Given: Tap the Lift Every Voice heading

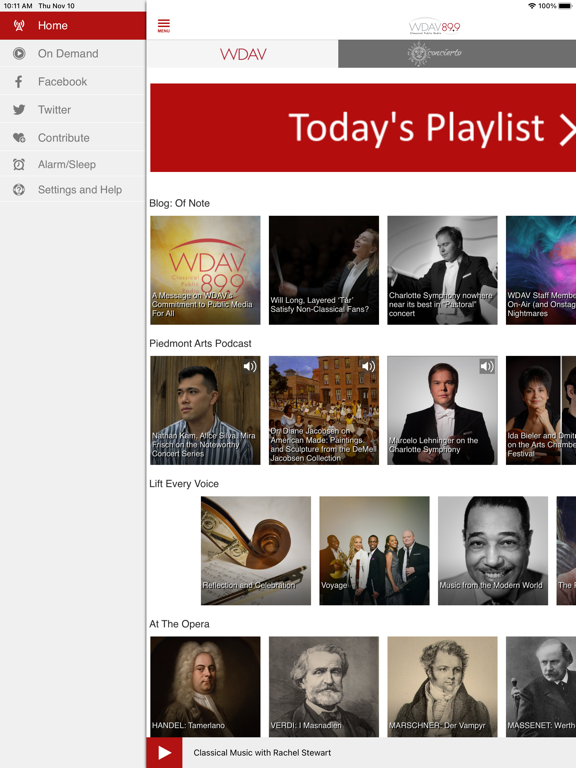Looking at the screenshot, I should [x=184, y=483].
